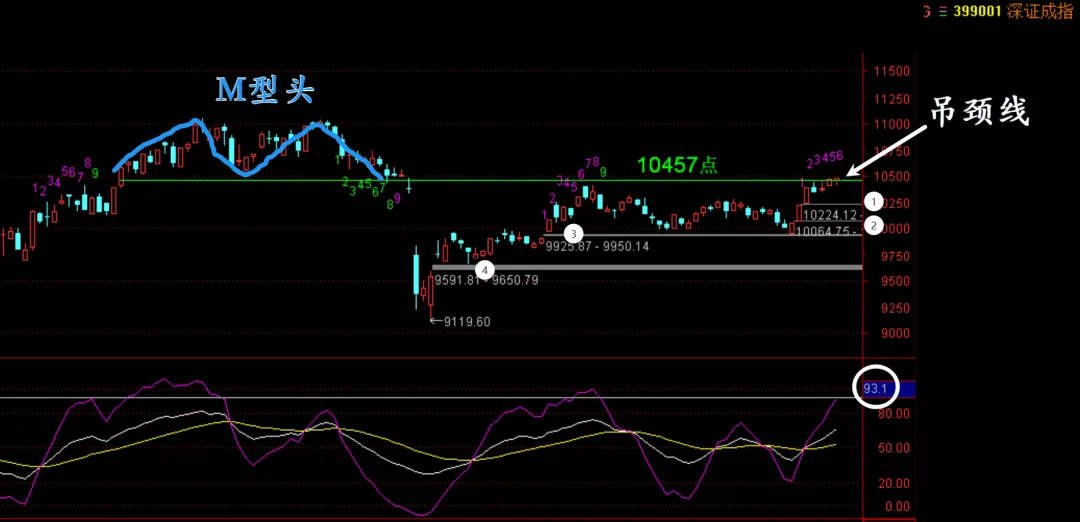This screenshot has width=1080, height=522.
Task: Click the 11000 price axis label
Action: pos(891,125)
